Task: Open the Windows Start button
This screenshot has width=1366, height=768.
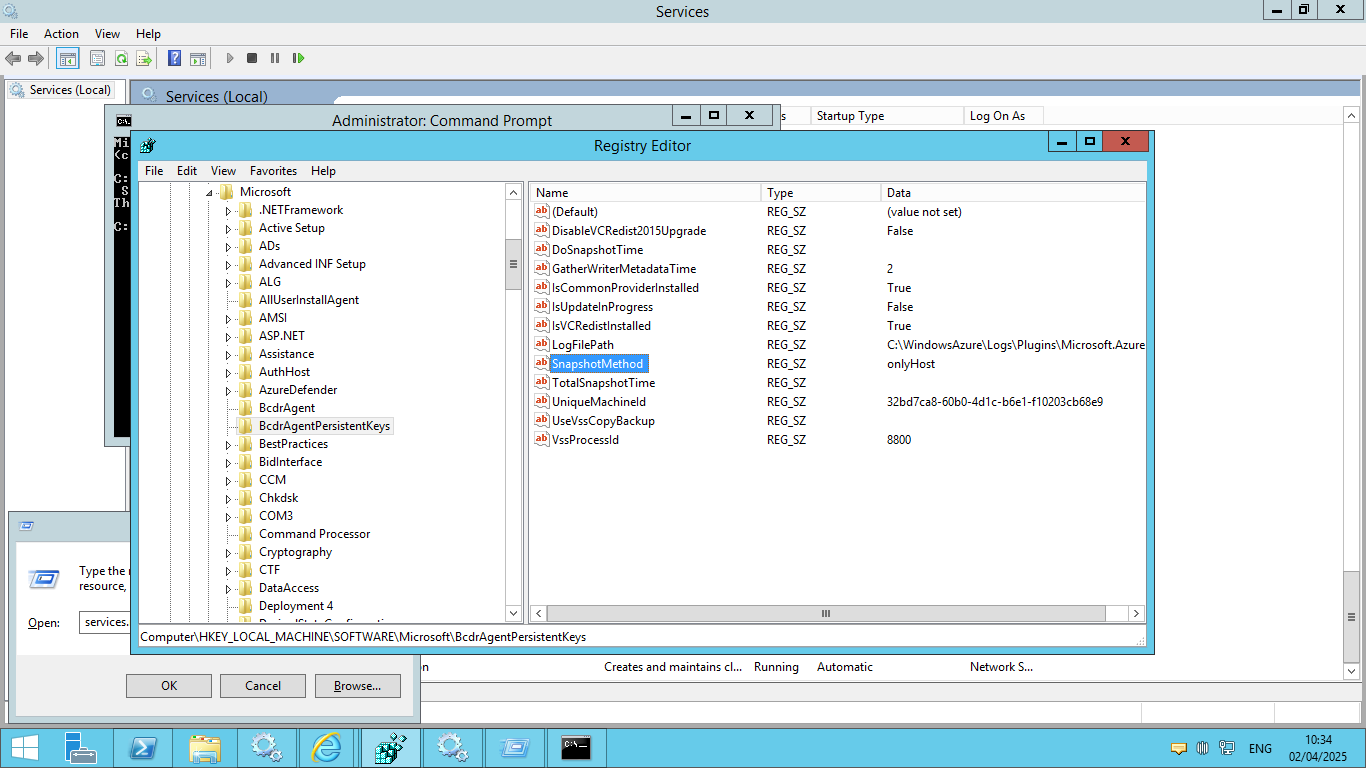Action: click(25, 748)
